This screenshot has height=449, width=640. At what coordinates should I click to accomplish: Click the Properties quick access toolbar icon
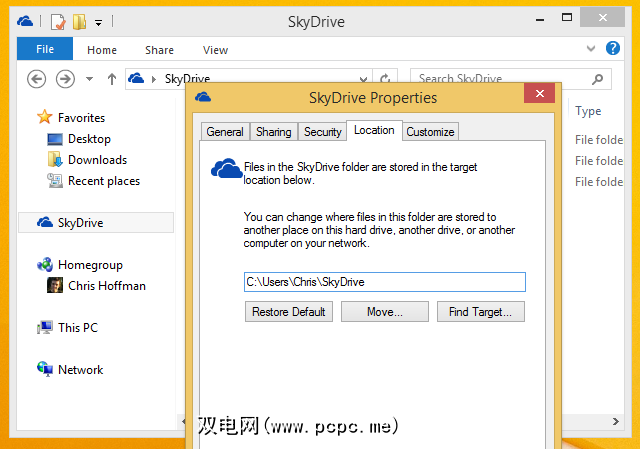58,22
